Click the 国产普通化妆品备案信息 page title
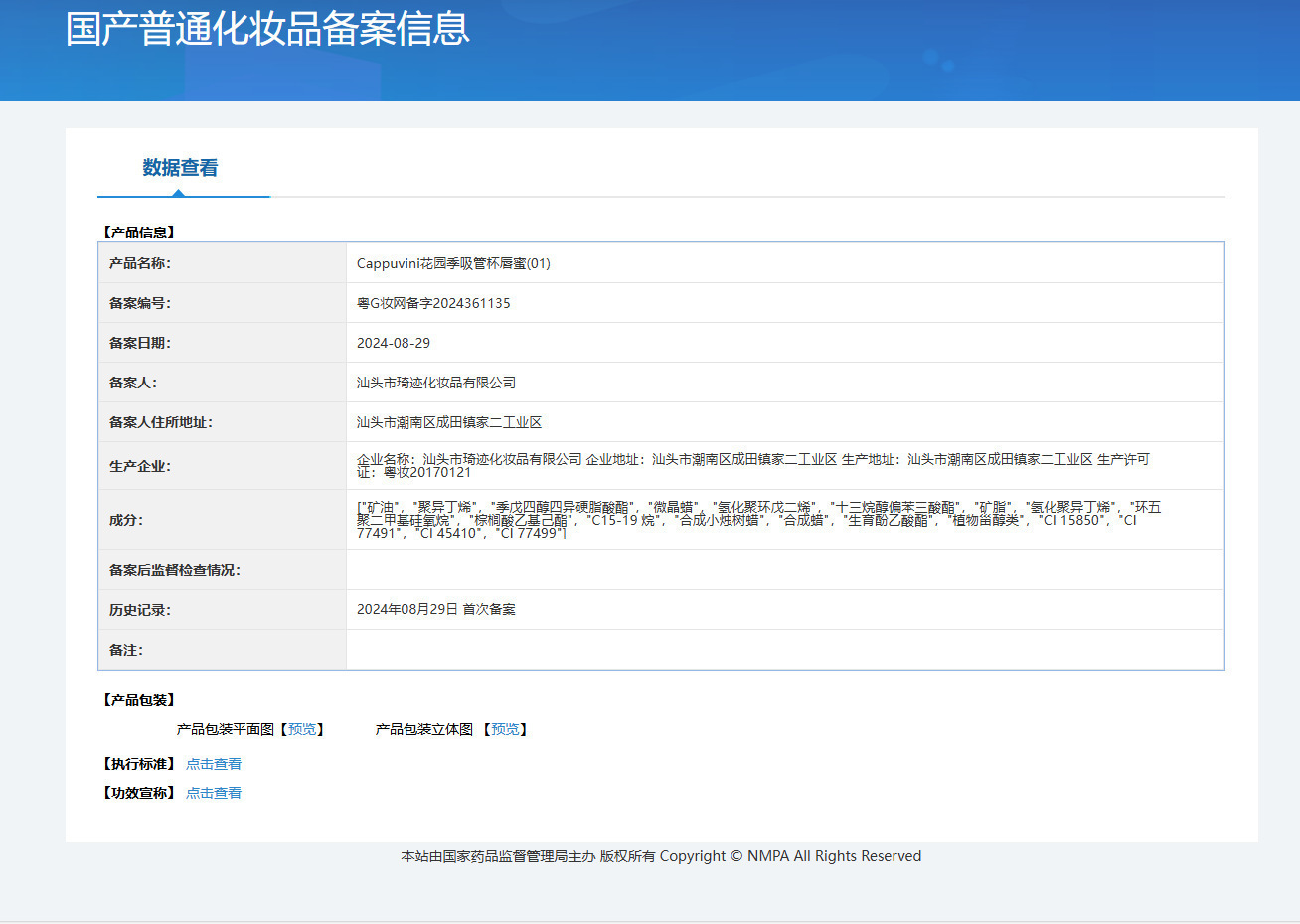The height and width of the screenshot is (924, 1300). [267, 29]
